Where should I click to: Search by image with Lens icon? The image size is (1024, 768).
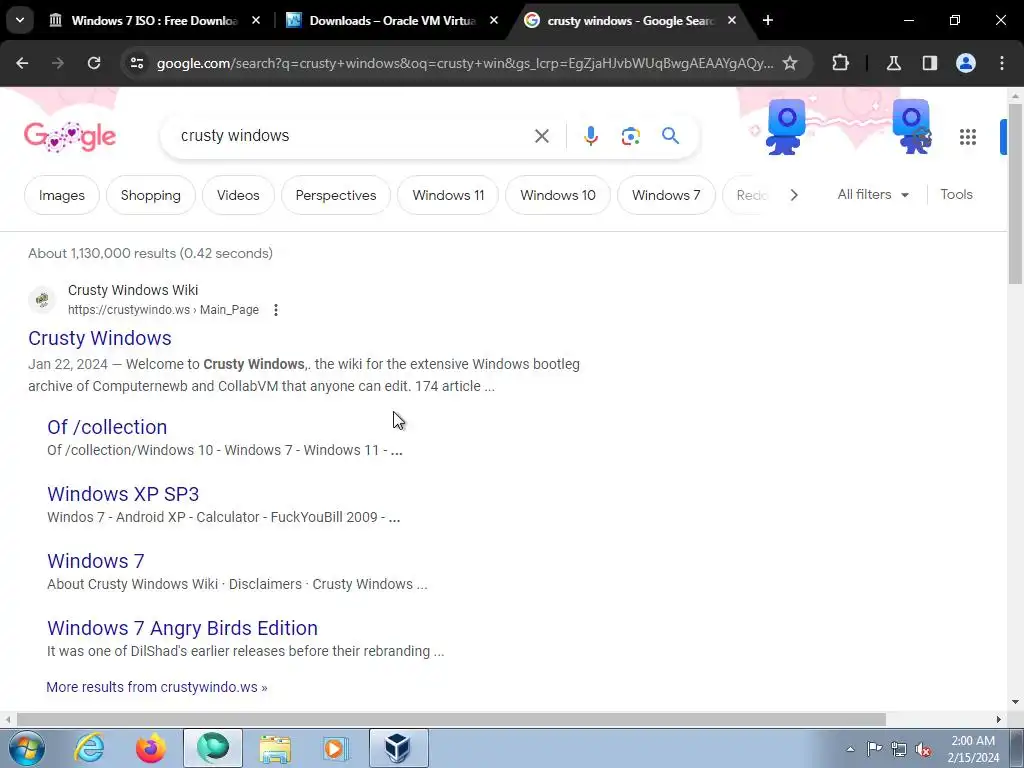point(630,136)
